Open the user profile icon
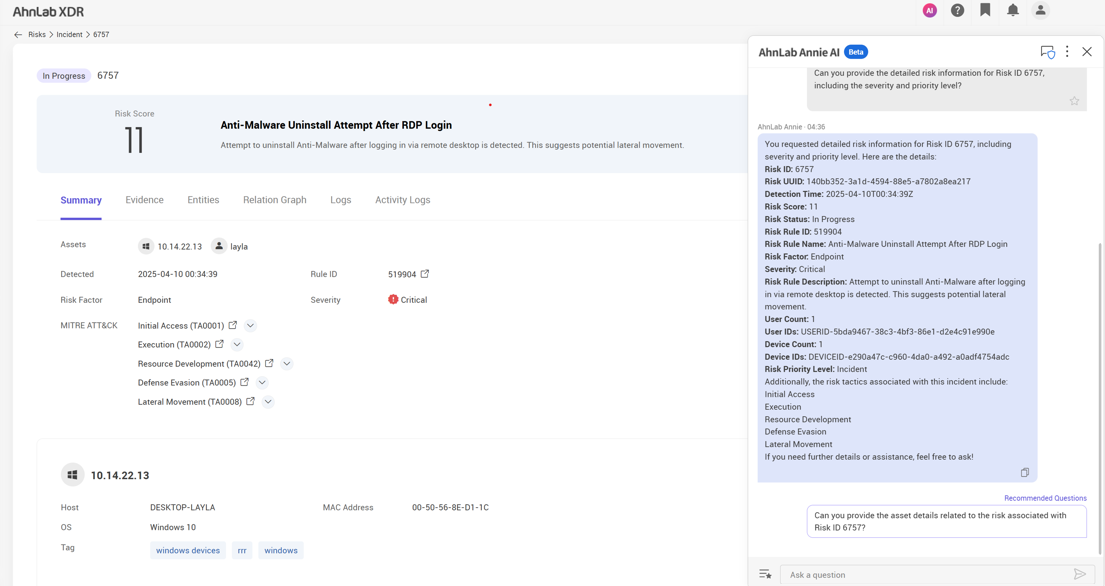Viewport: 1105px width, 586px height. pyautogui.click(x=1040, y=11)
